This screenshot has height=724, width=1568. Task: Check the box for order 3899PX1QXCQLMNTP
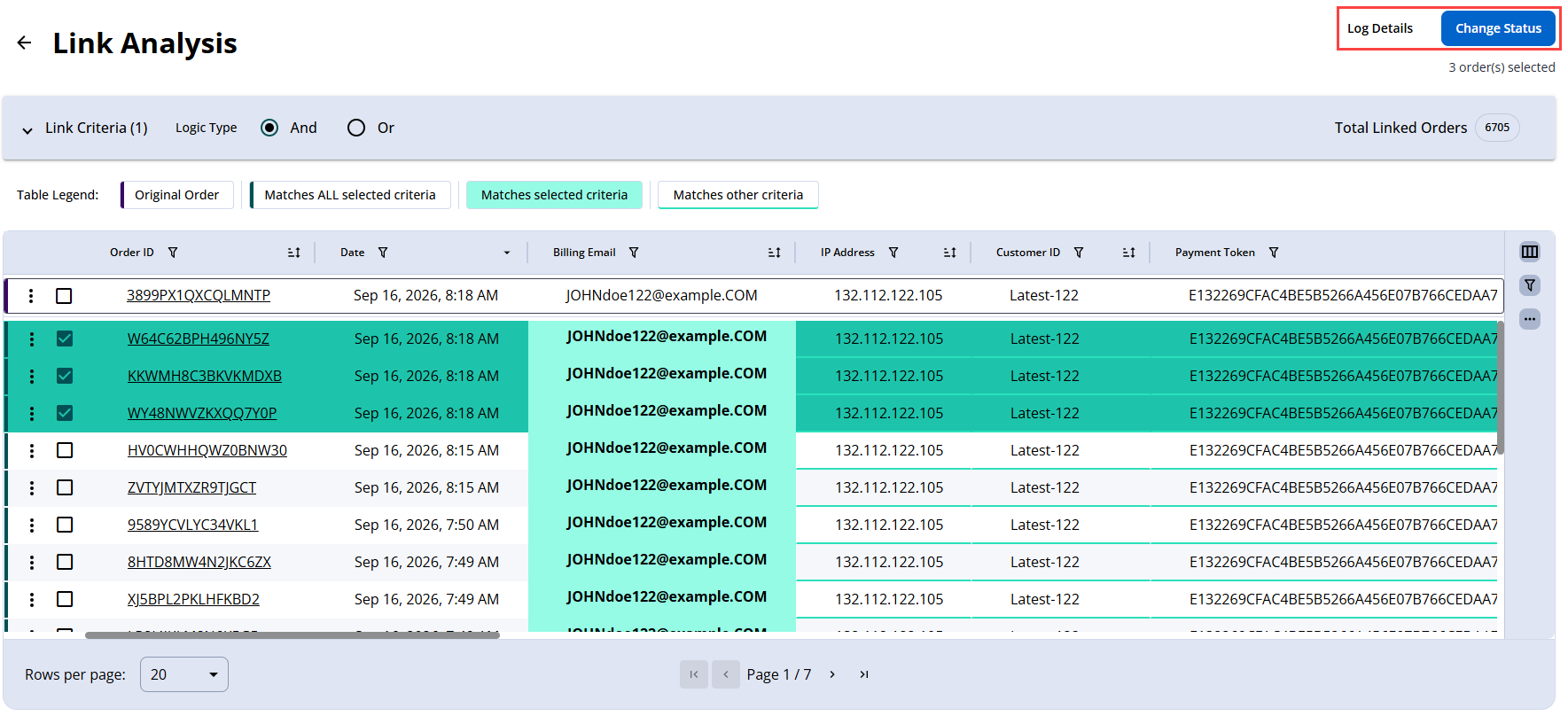coord(64,296)
